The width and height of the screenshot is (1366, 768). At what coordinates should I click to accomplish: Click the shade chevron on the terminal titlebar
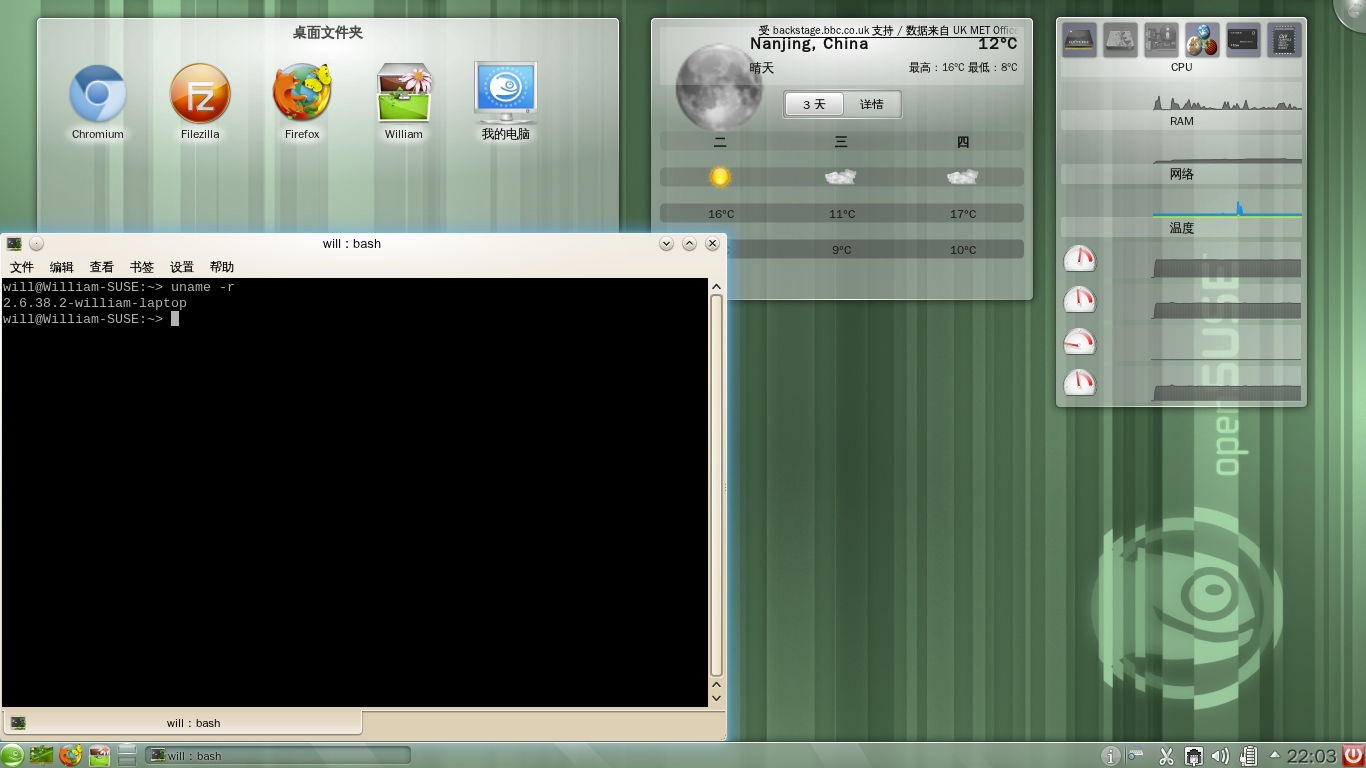coord(689,243)
